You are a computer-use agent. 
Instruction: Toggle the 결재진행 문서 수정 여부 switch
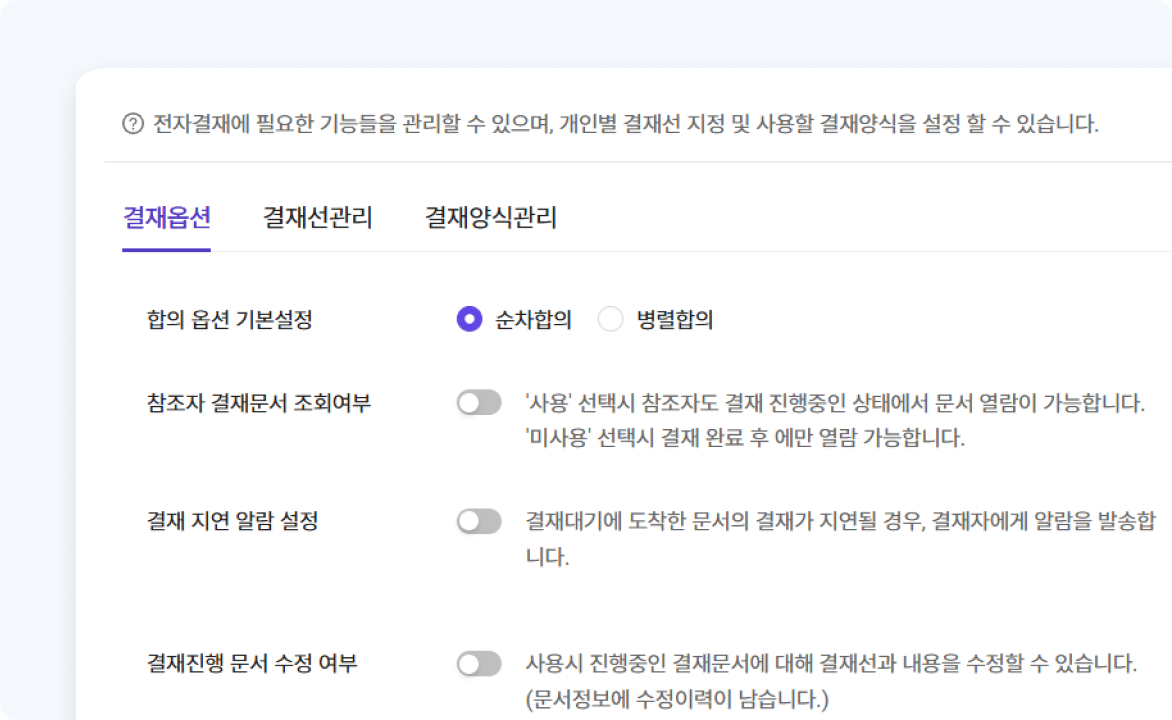coord(479,663)
